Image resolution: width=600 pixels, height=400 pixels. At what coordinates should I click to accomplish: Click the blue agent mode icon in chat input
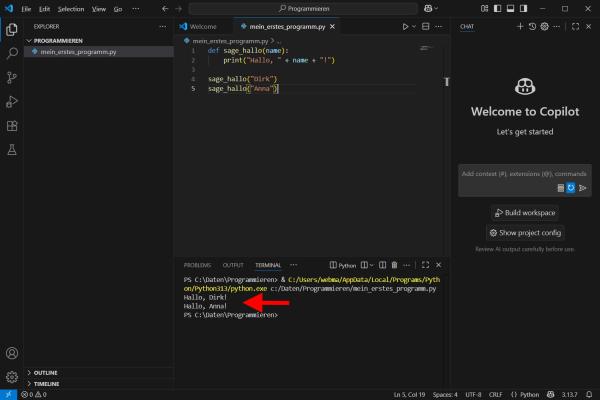[x=571, y=188]
